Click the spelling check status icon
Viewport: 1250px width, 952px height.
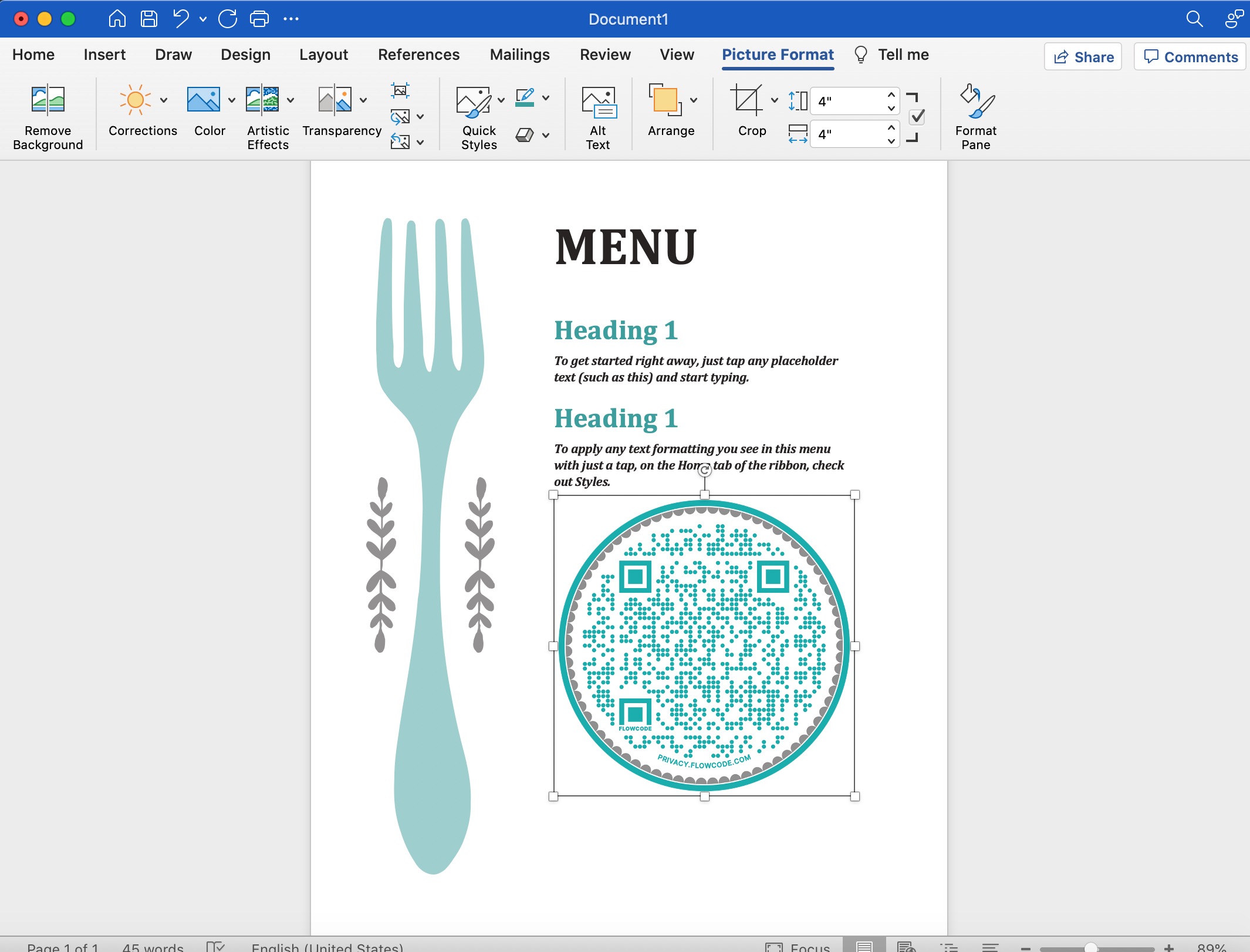pos(215,946)
